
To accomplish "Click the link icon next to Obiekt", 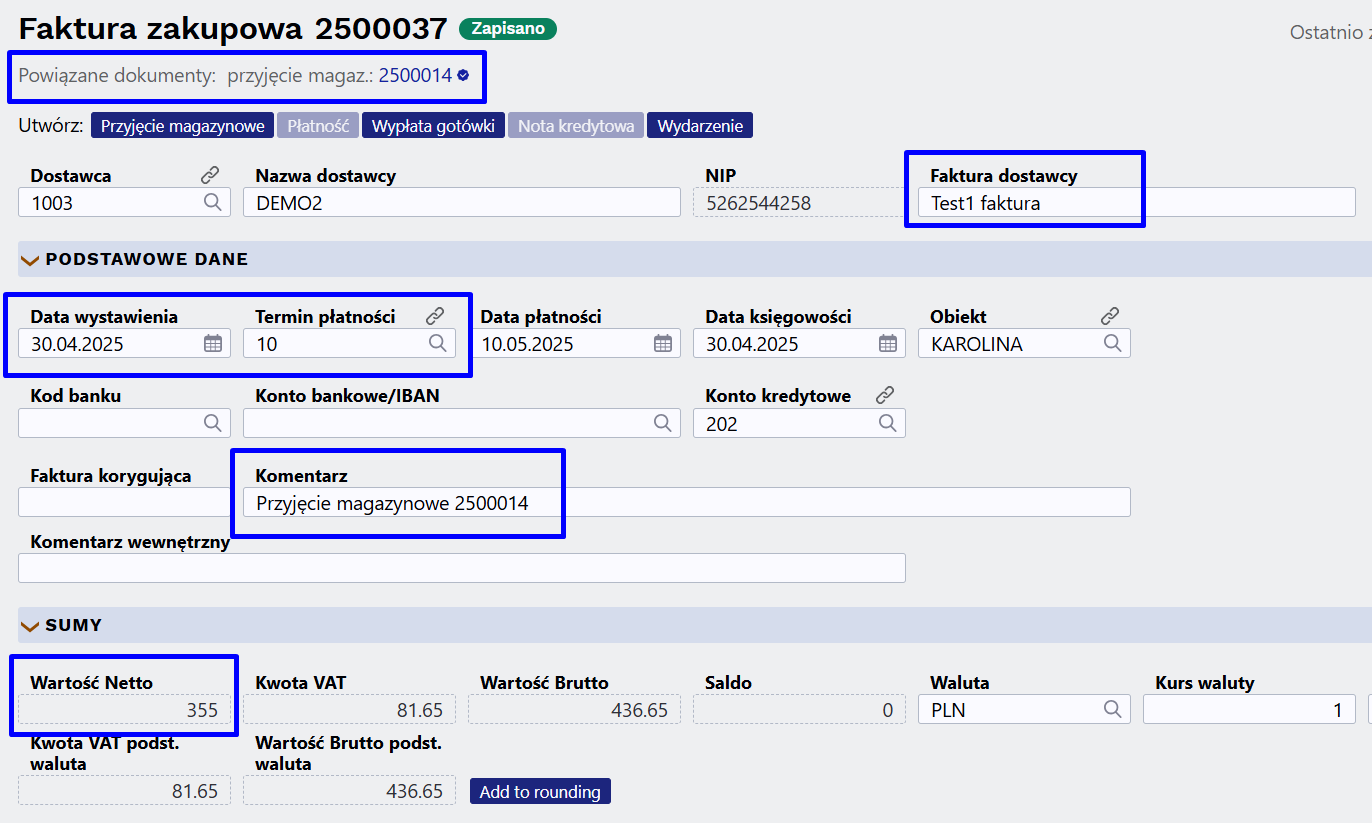I will [1110, 316].
